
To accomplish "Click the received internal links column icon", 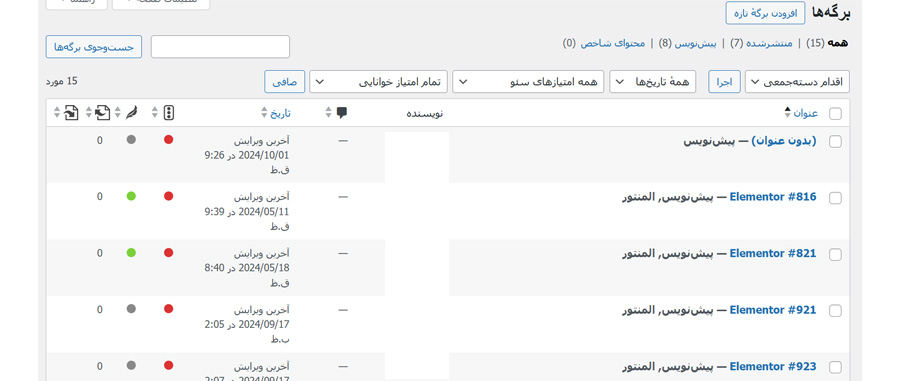I will (x=71, y=112).
